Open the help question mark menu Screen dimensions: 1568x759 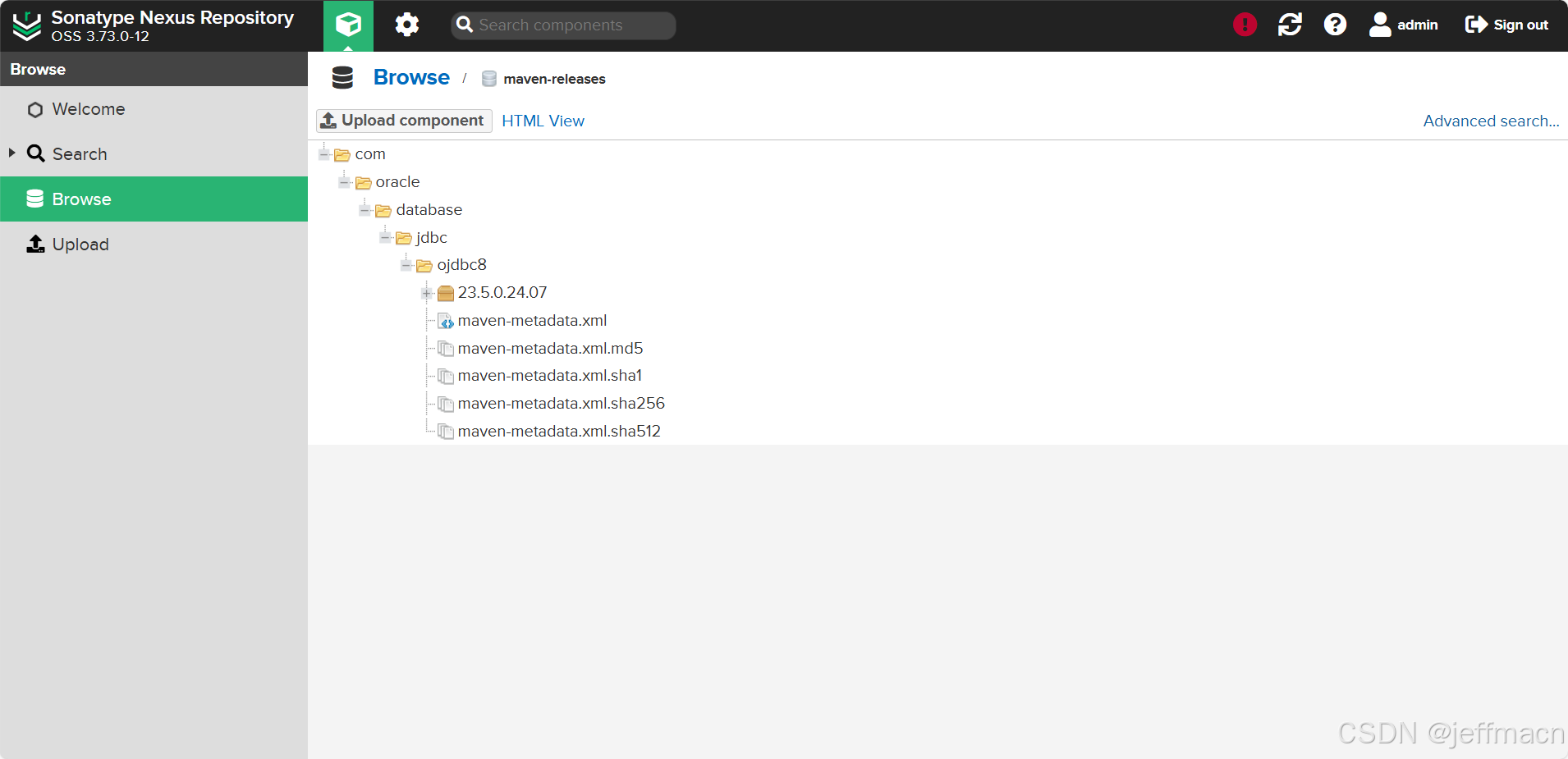(x=1335, y=25)
